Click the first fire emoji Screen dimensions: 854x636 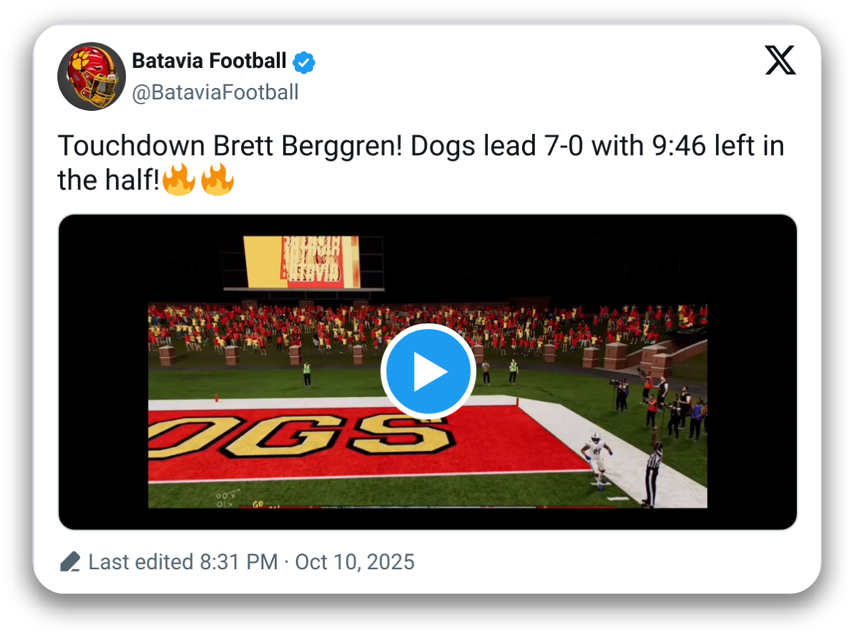[x=179, y=181]
